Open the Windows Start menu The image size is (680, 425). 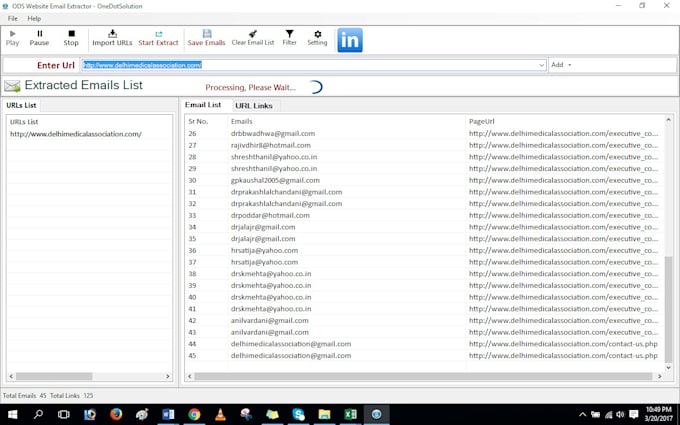(12, 414)
